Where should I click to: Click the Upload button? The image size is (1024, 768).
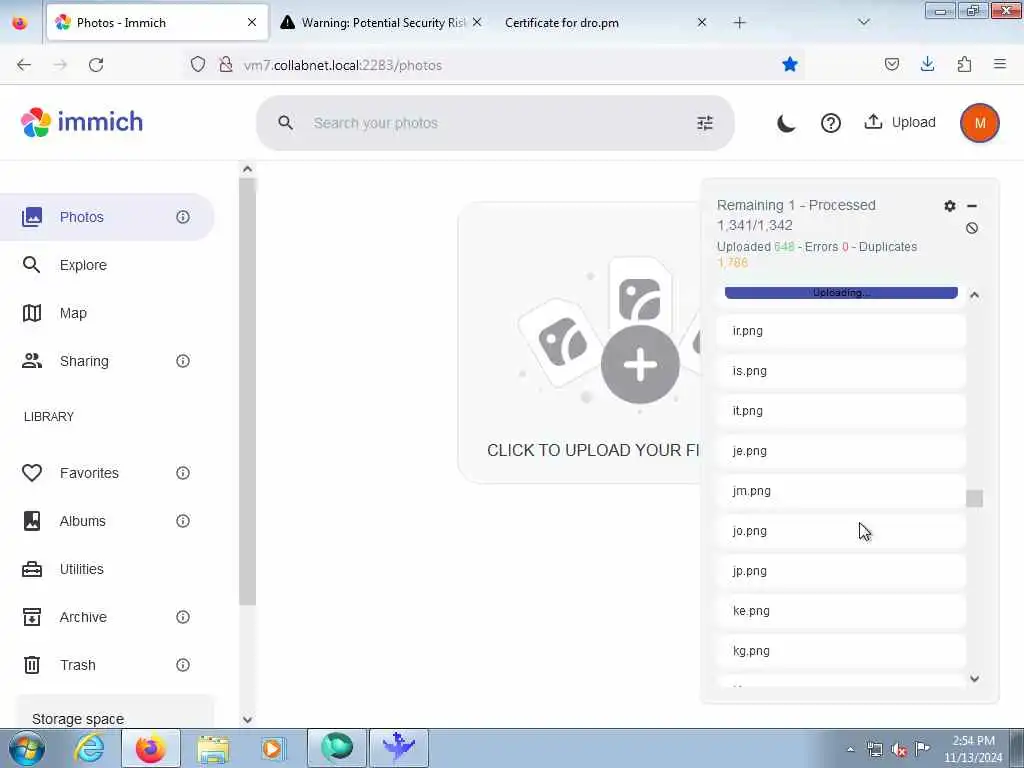900,122
